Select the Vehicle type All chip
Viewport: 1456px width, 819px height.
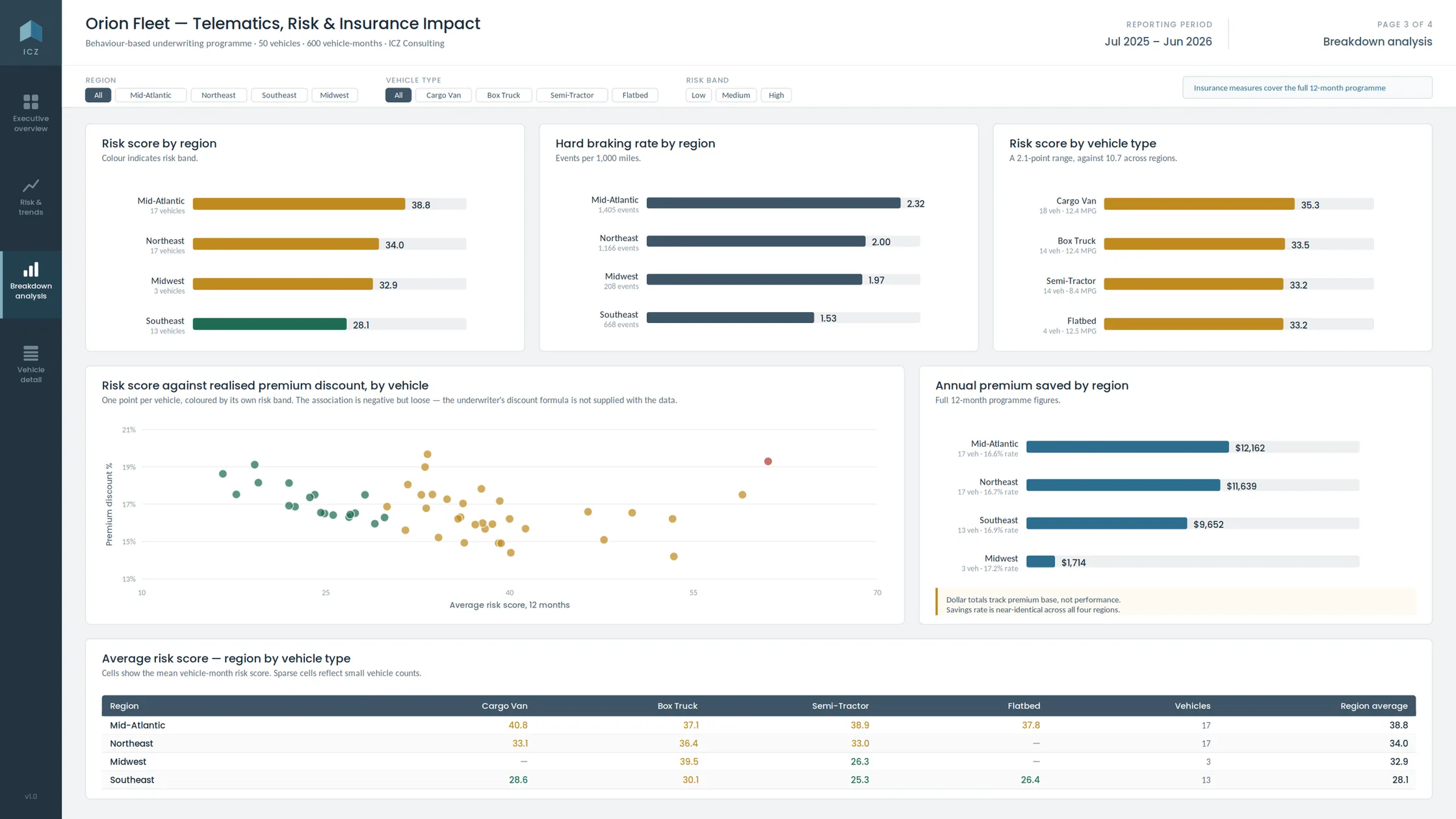coord(398,95)
